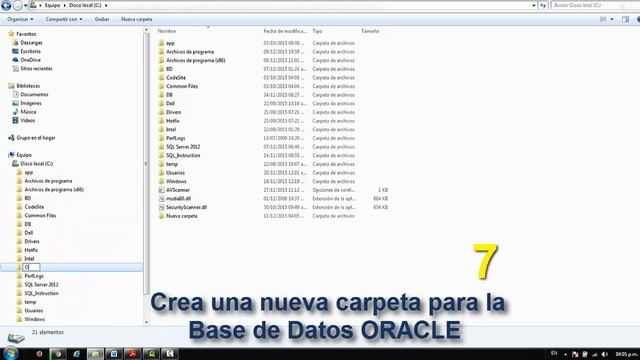Open the blue Word taskbar icon
This screenshot has width=640, height=360.
pyautogui.click(x=113, y=354)
